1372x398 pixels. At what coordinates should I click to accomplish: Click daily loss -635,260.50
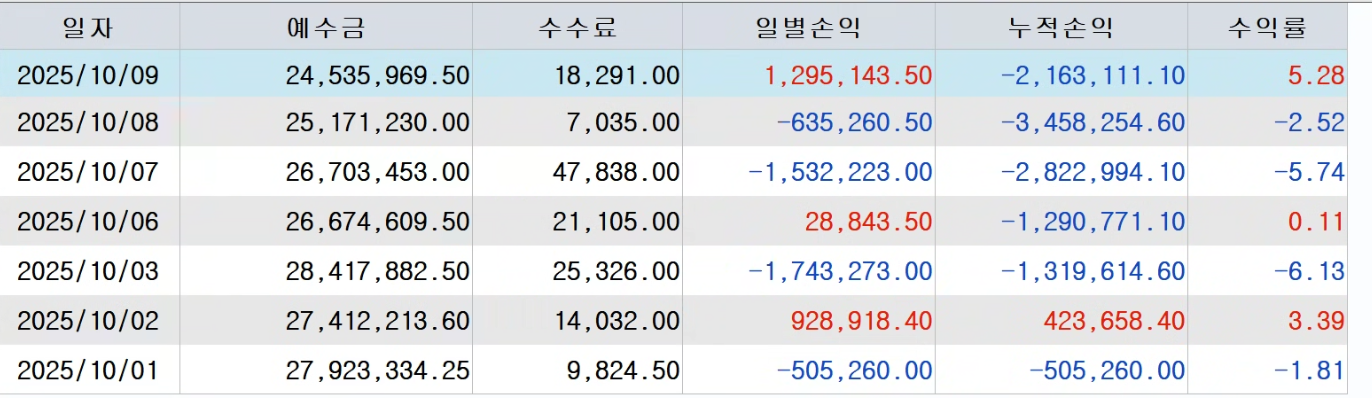[854, 123]
